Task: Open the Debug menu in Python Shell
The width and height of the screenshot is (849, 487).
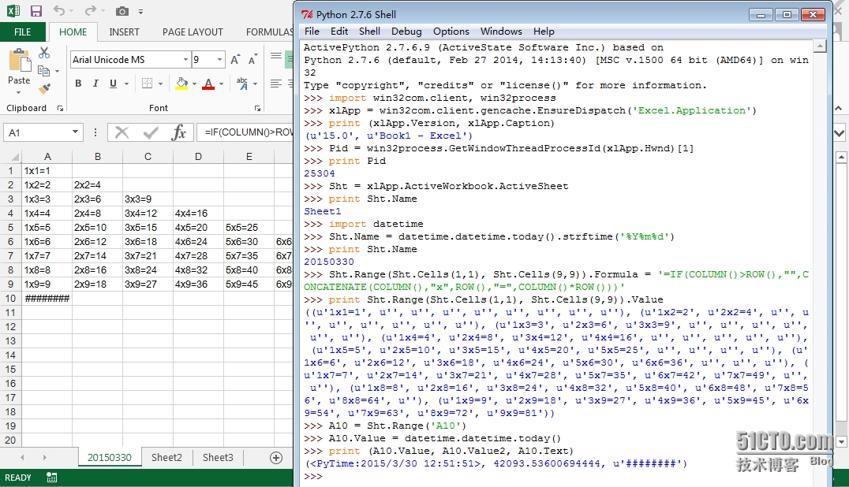Action: (406, 31)
